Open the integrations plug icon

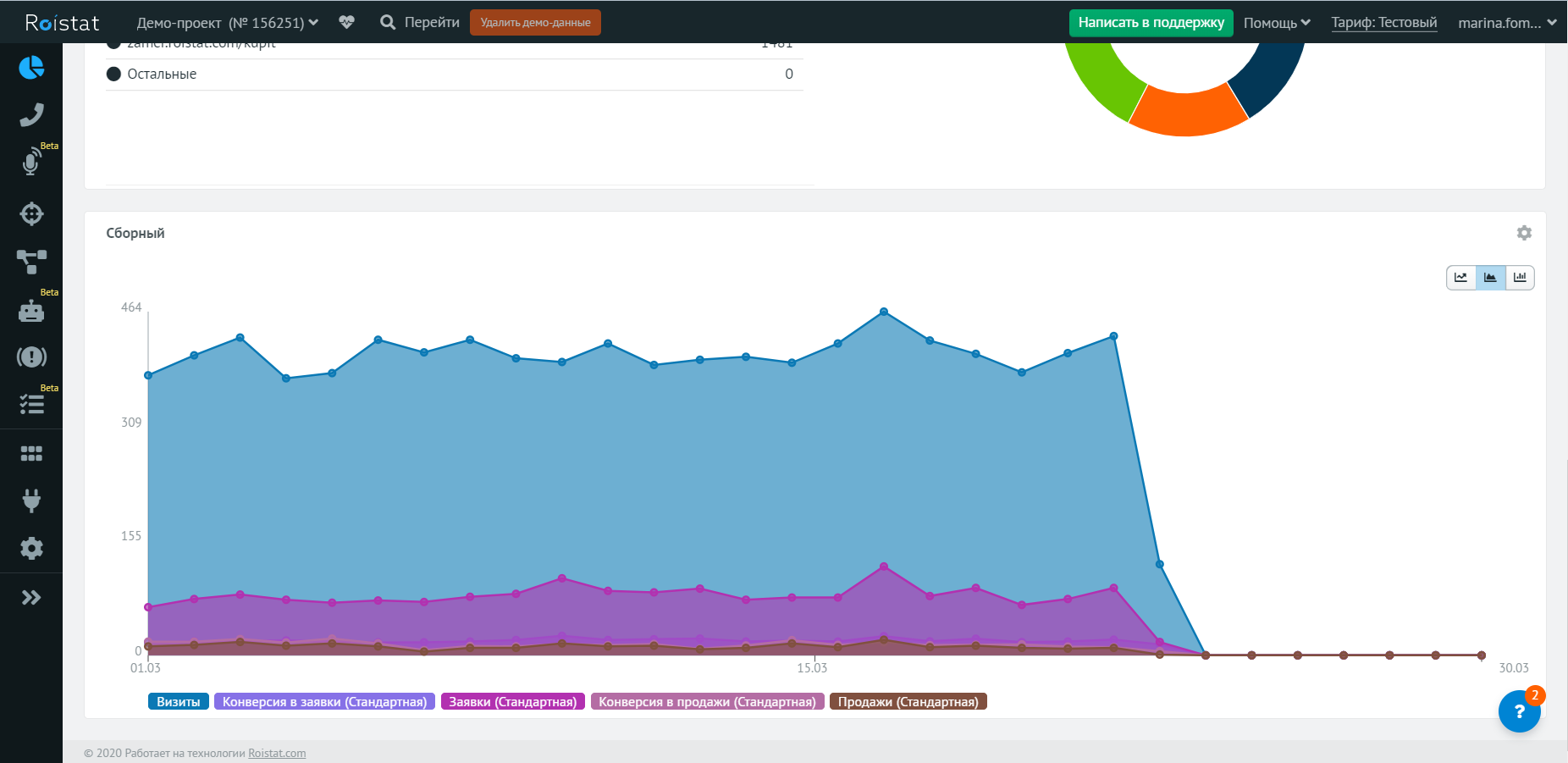(x=31, y=500)
